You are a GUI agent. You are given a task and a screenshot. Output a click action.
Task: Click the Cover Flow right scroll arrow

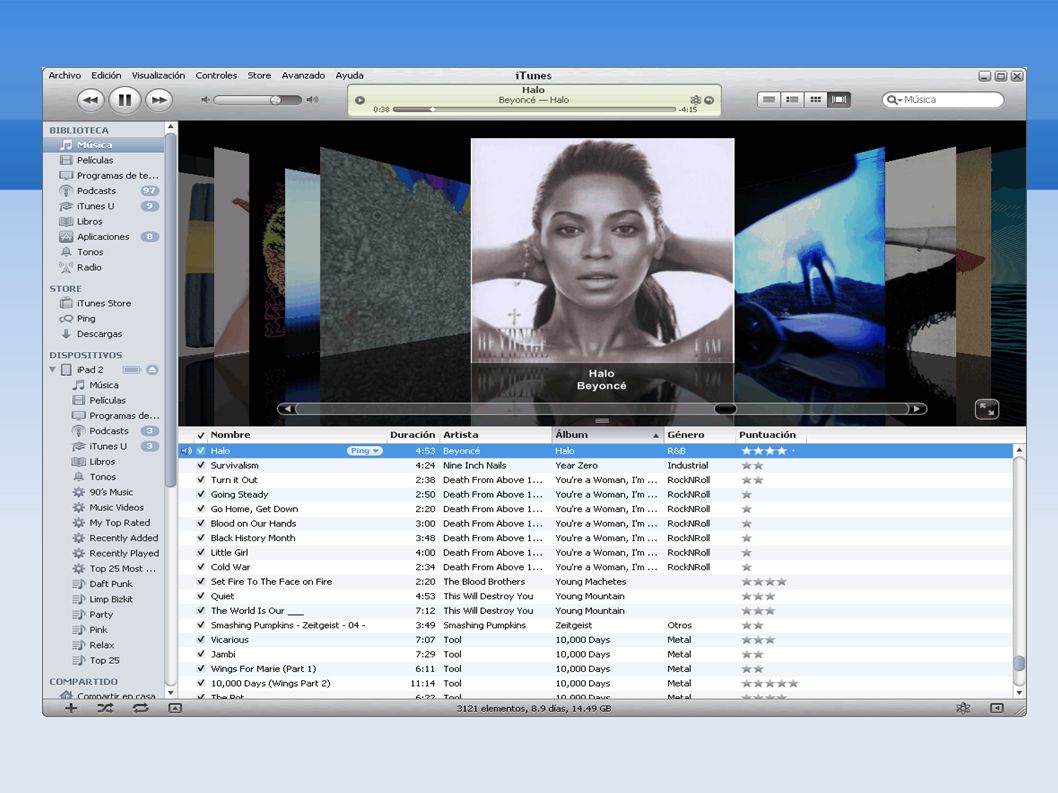917,409
